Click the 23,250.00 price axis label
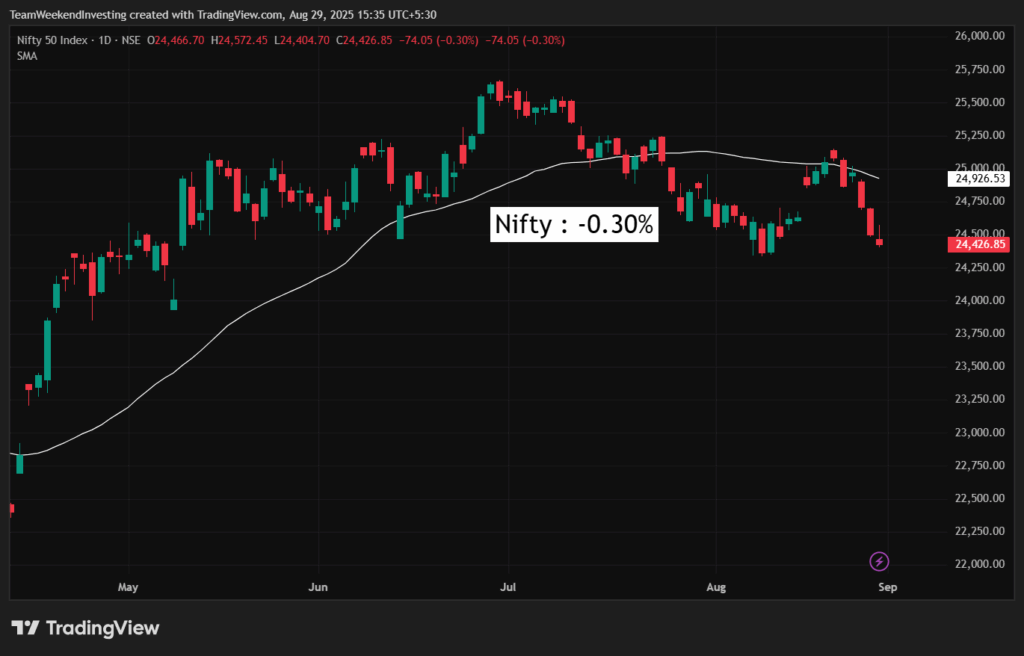This screenshot has width=1024, height=656. [980, 399]
